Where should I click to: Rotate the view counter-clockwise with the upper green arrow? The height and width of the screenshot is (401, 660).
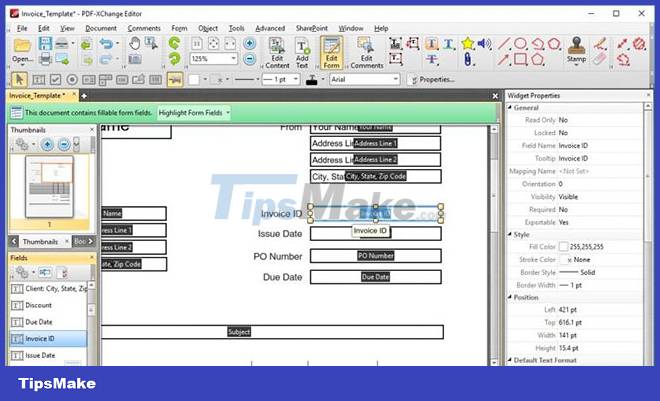(x=174, y=43)
